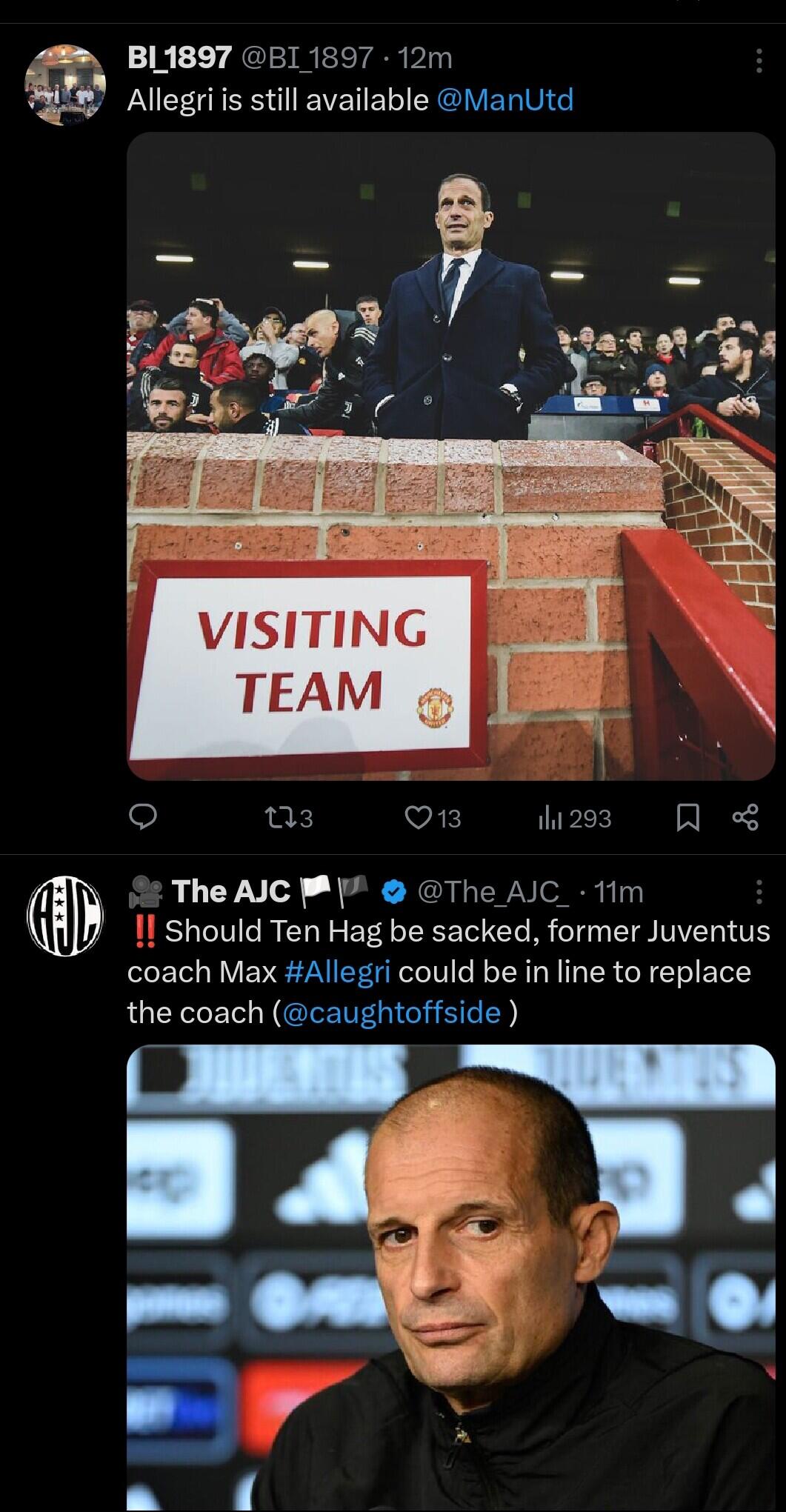The image size is (786, 1512).
Task: Open The AJC profile avatar
Action: [66, 916]
